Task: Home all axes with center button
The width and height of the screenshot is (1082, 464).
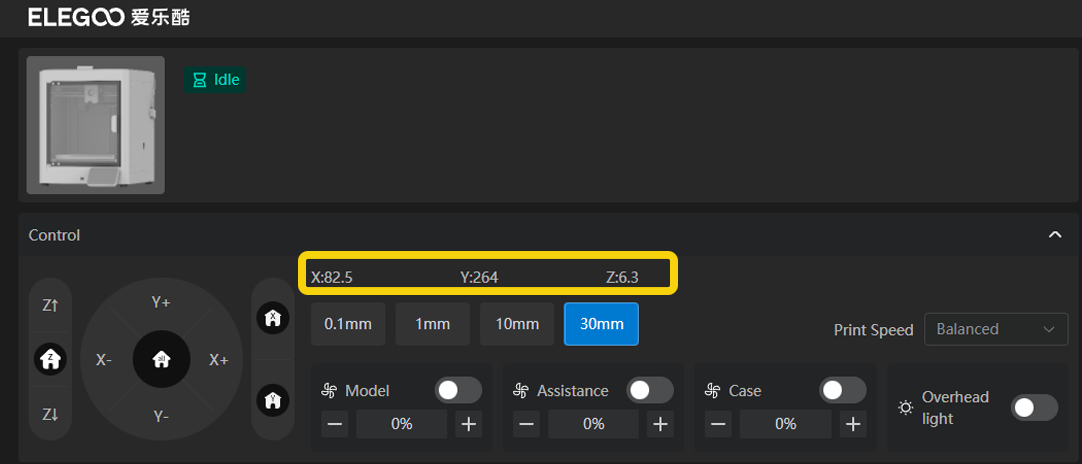Action: click(x=161, y=360)
